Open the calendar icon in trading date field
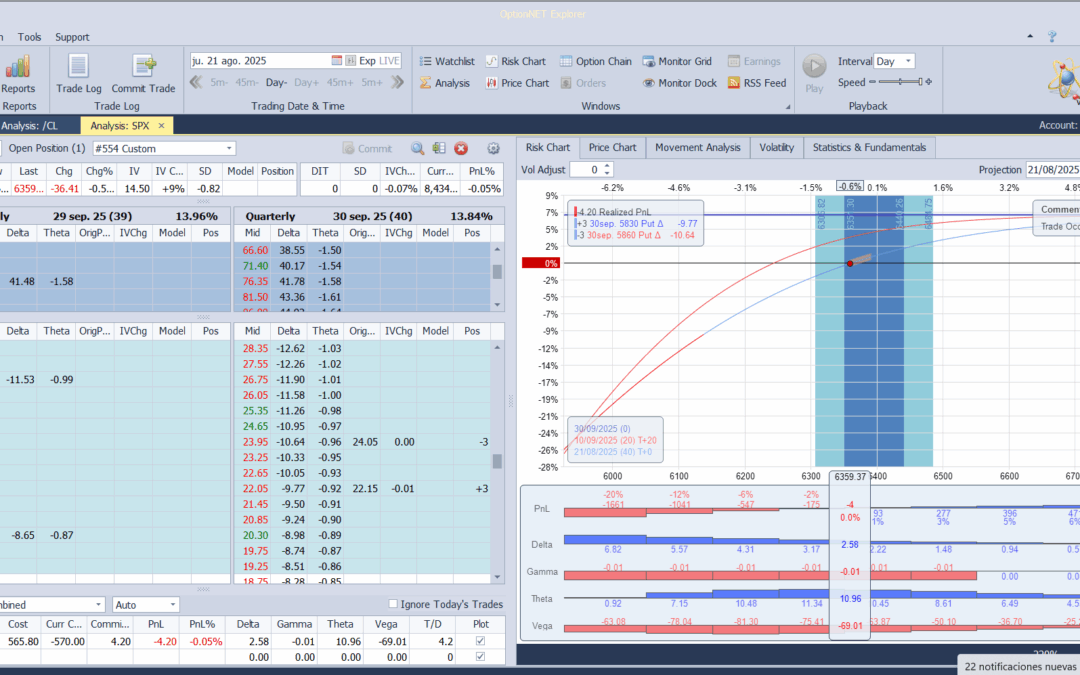 (x=337, y=61)
